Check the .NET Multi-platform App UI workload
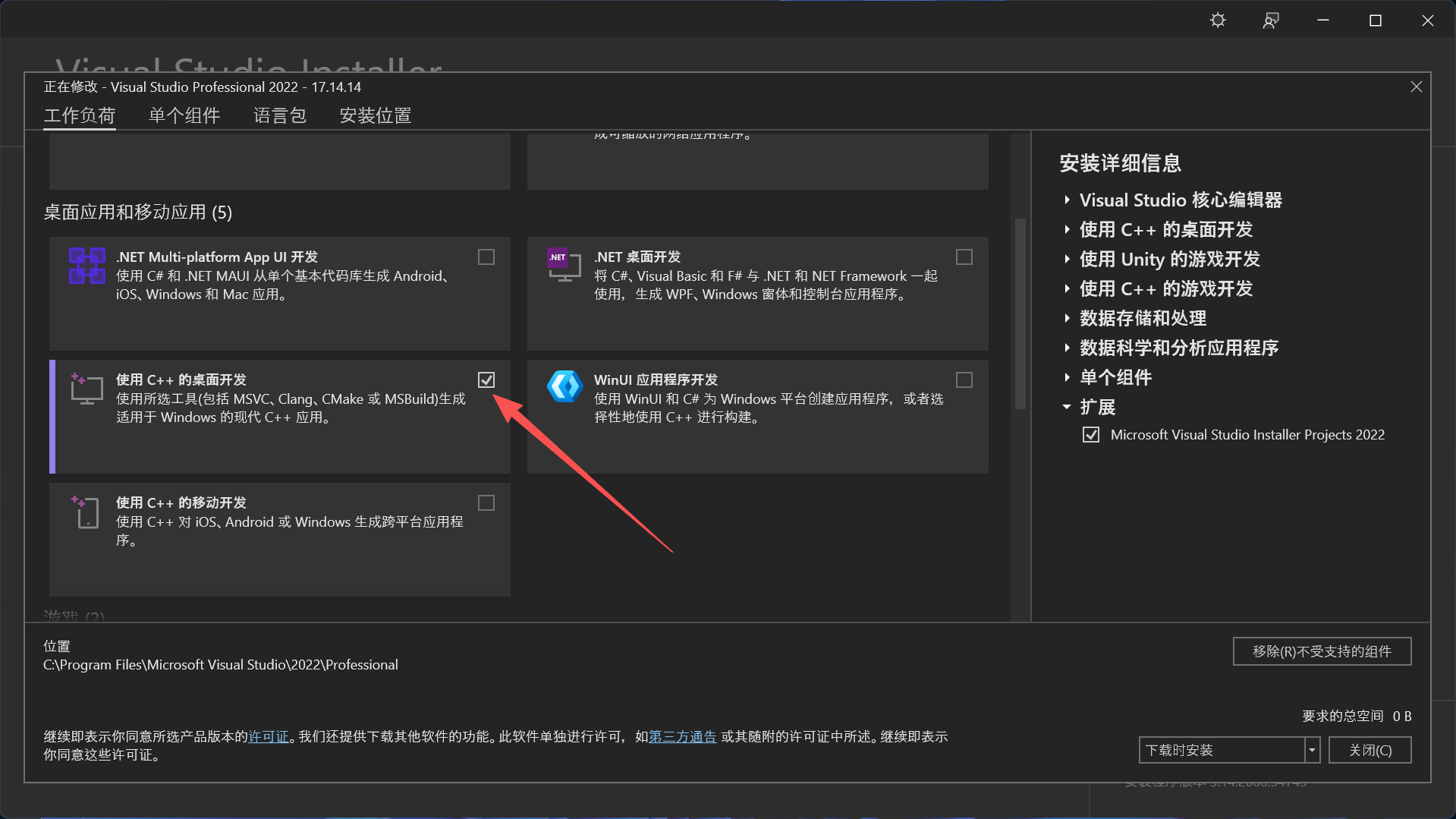 click(486, 257)
